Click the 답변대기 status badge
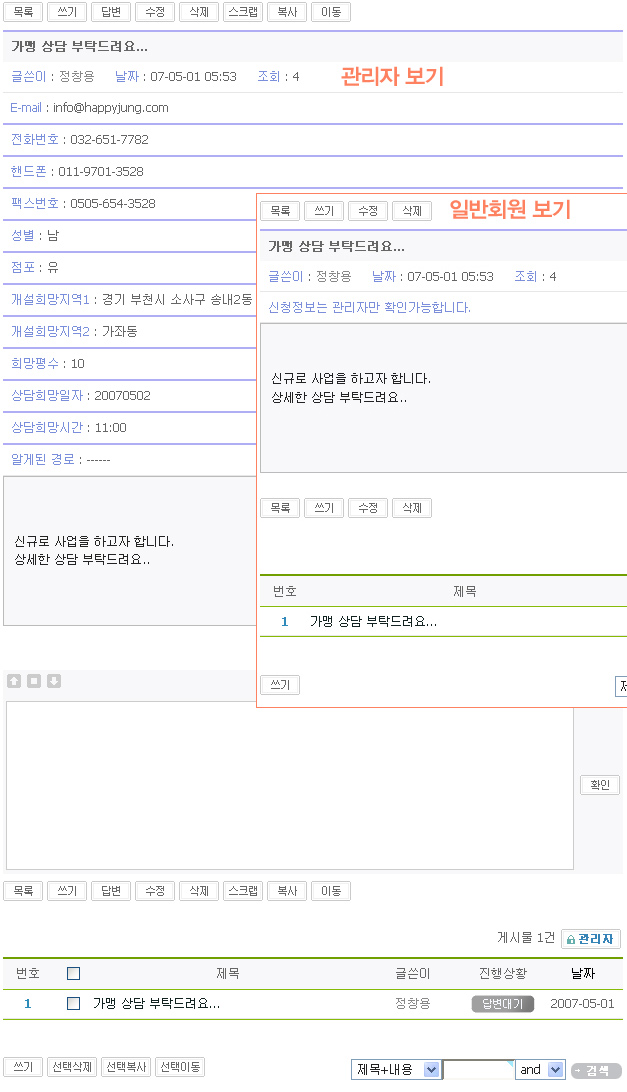This screenshot has height=1092, width=627. [x=503, y=1004]
